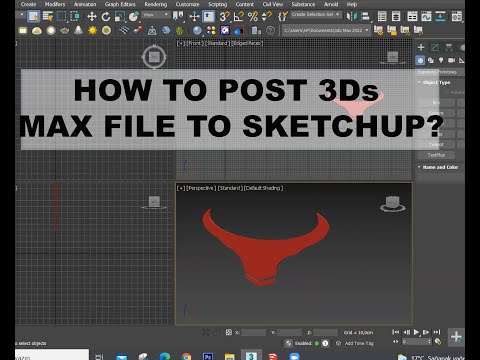The height and width of the screenshot is (360, 480).
Task: Play the animation
Action: point(416,332)
